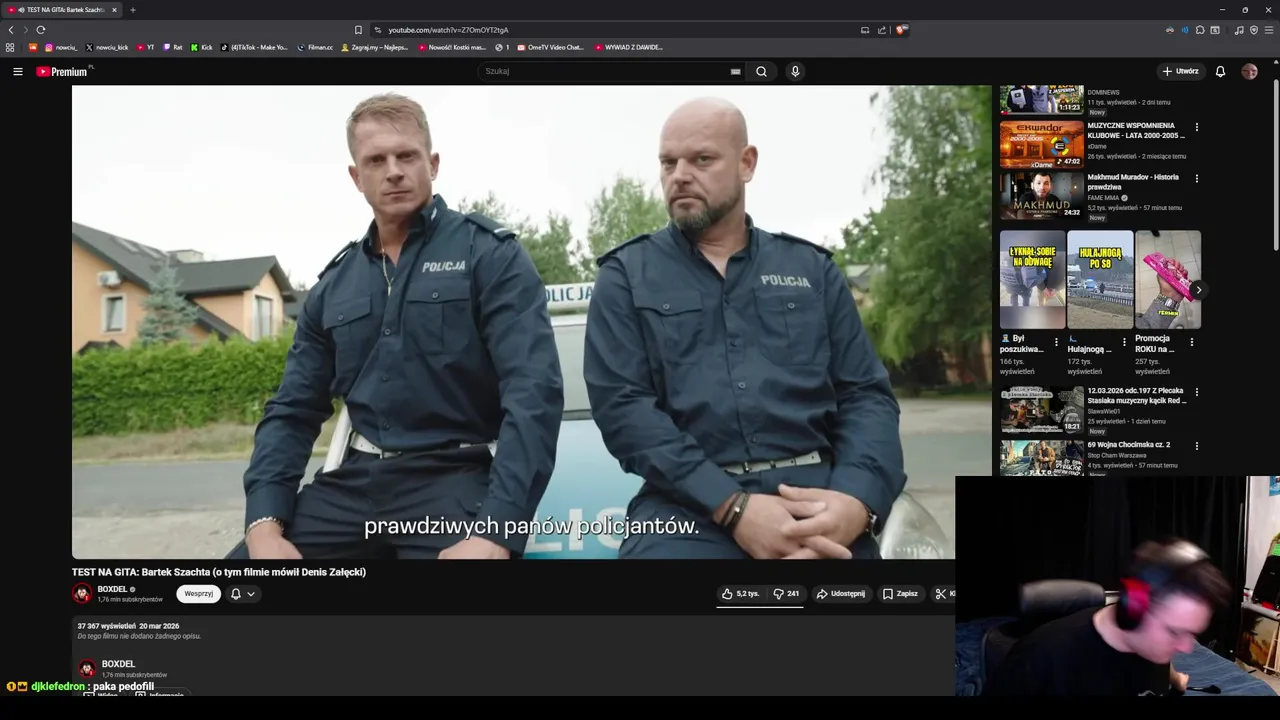Open the account avatar menu

[x=1249, y=71]
